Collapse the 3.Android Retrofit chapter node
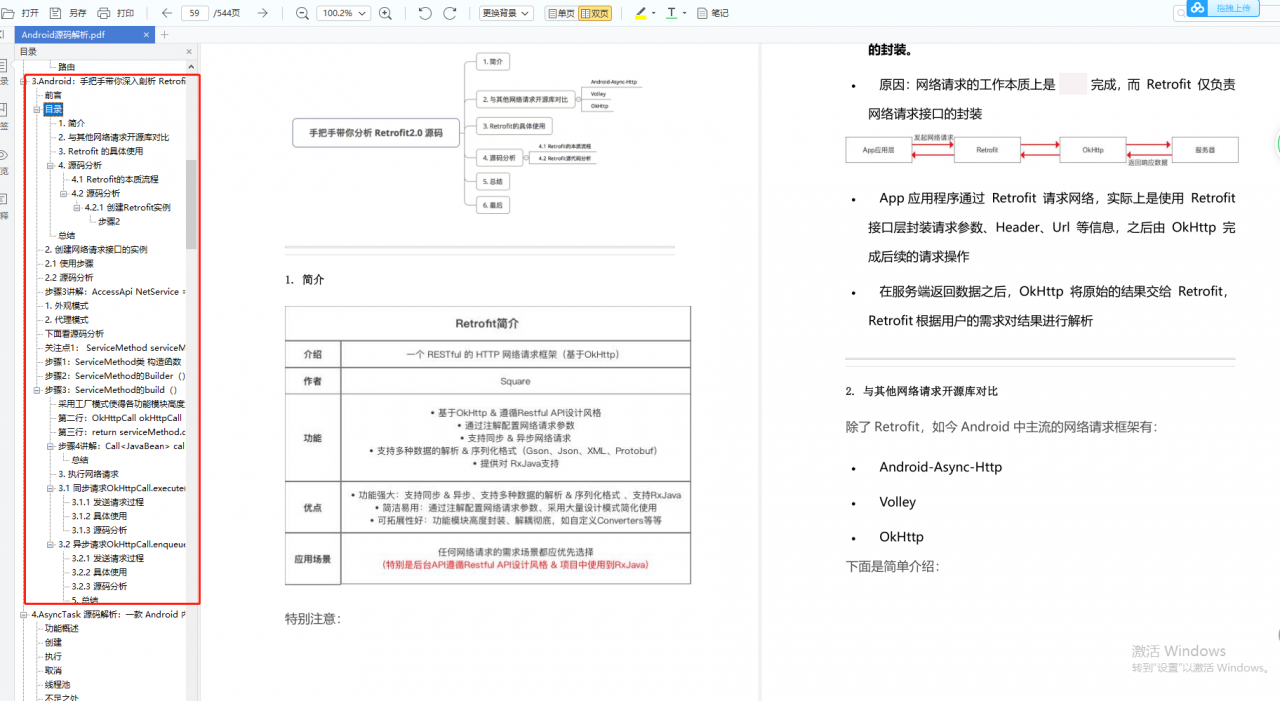 pyautogui.click(x=24, y=81)
